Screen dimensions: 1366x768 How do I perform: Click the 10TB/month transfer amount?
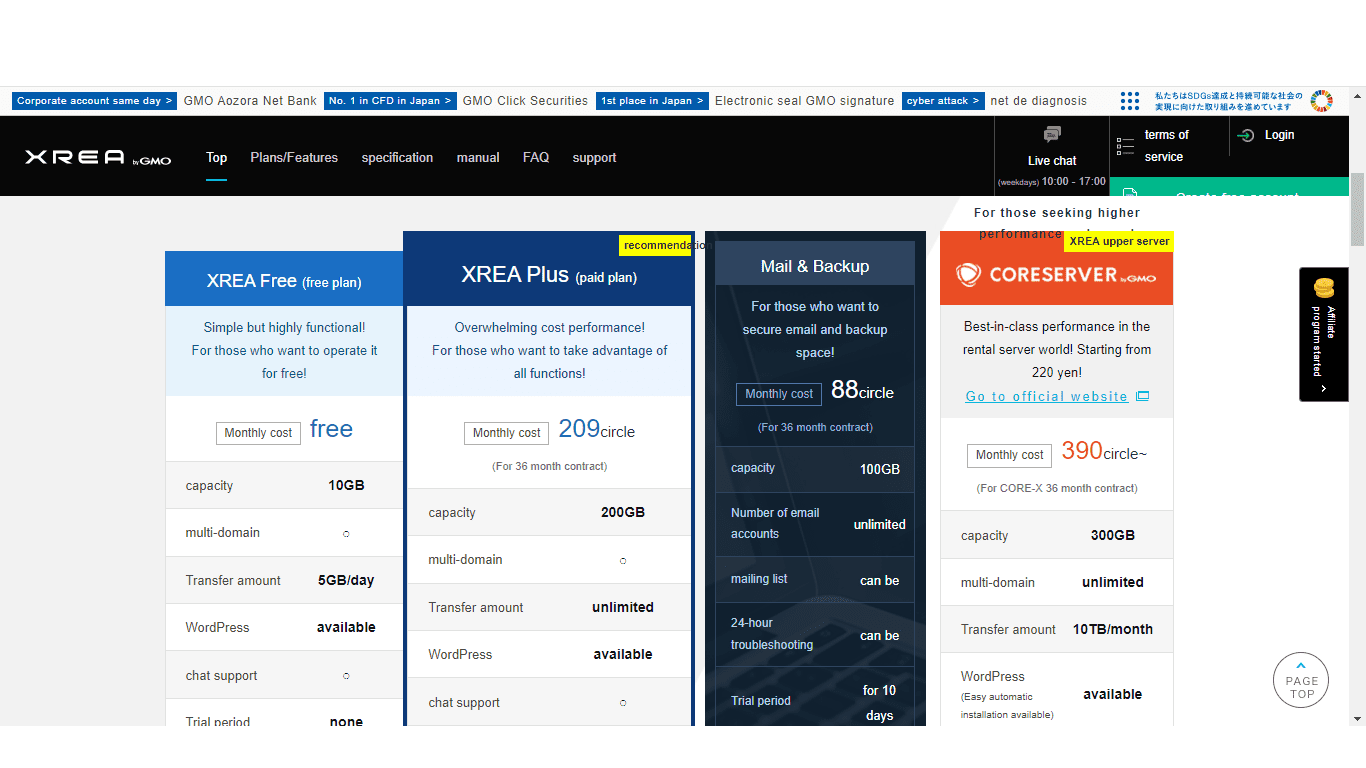point(1113,629)
